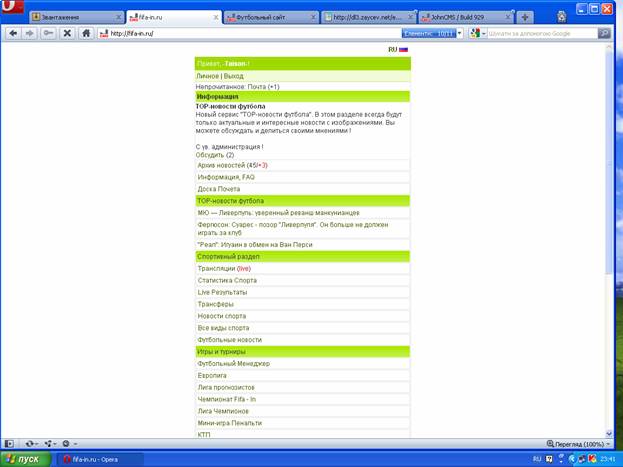The height and width of the screenshot is (467, 623).
Task: Close the dl3.zaycev.net tab
Action: 410,17
